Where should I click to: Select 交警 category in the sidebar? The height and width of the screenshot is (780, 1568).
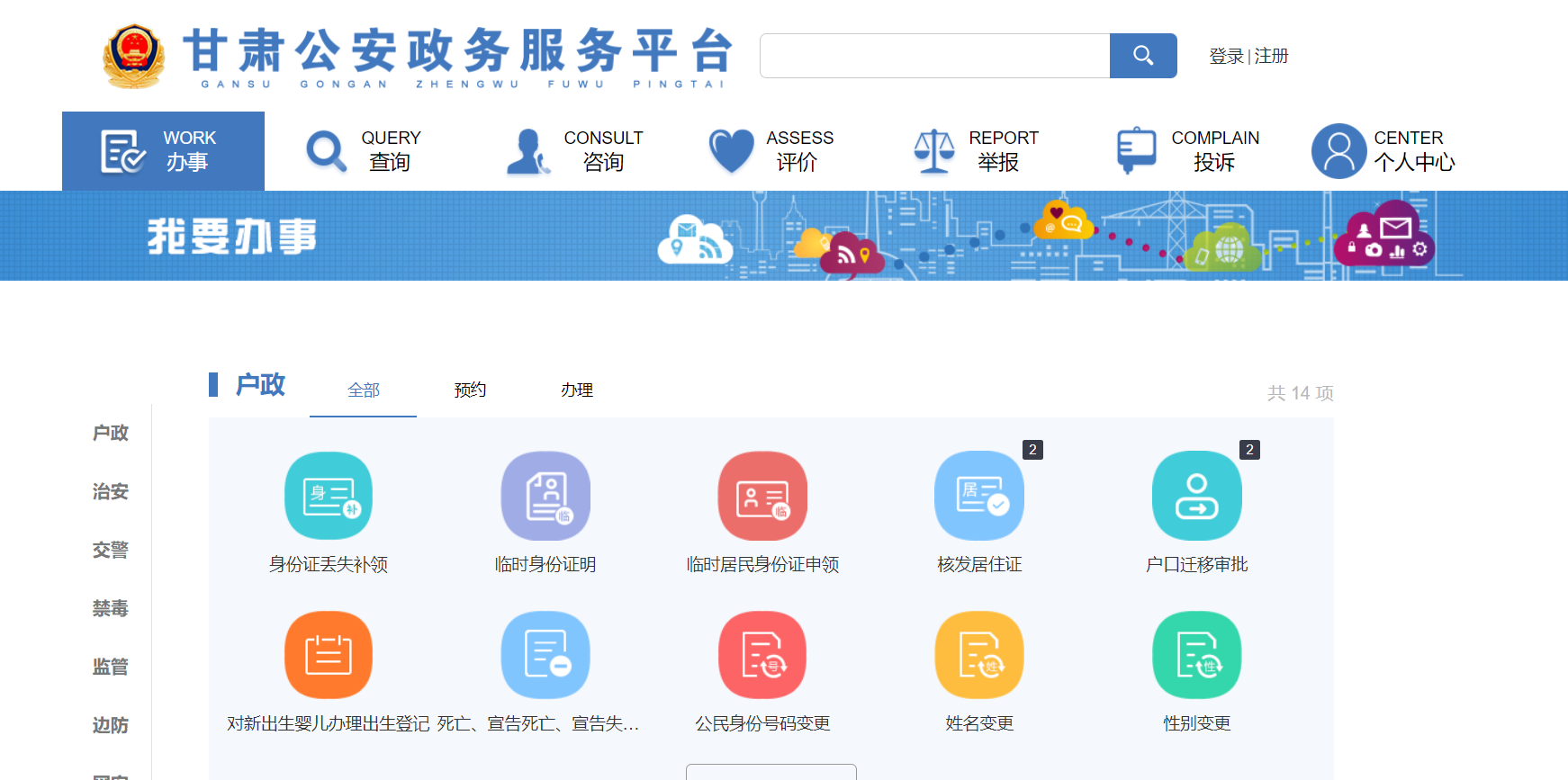point(110,550)
